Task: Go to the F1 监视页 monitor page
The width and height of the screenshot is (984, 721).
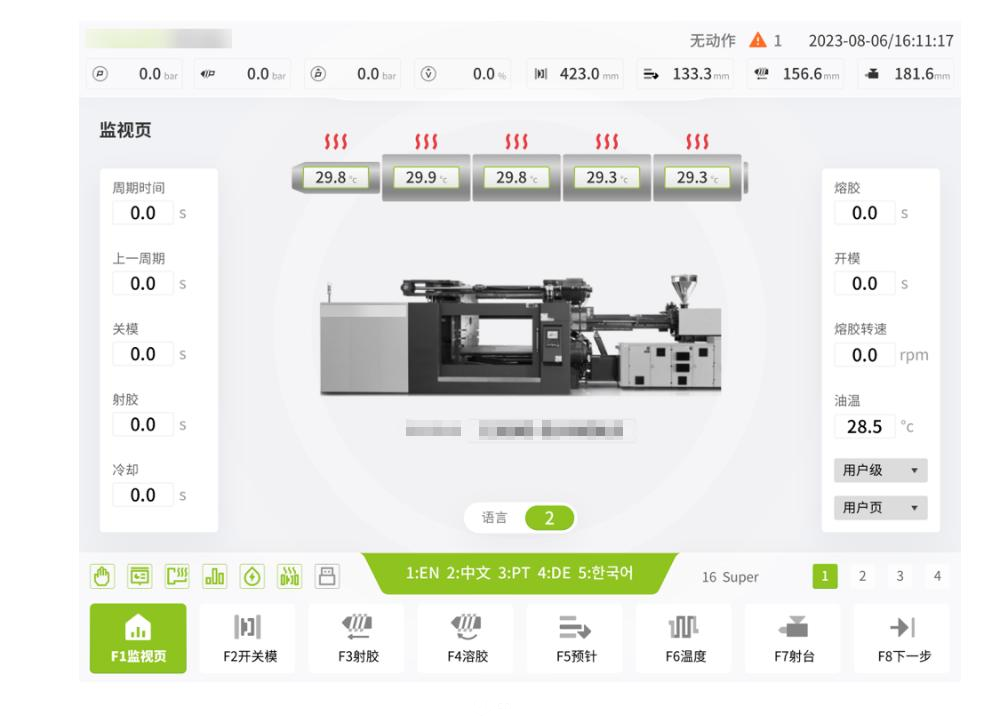Action: (137, 638)
